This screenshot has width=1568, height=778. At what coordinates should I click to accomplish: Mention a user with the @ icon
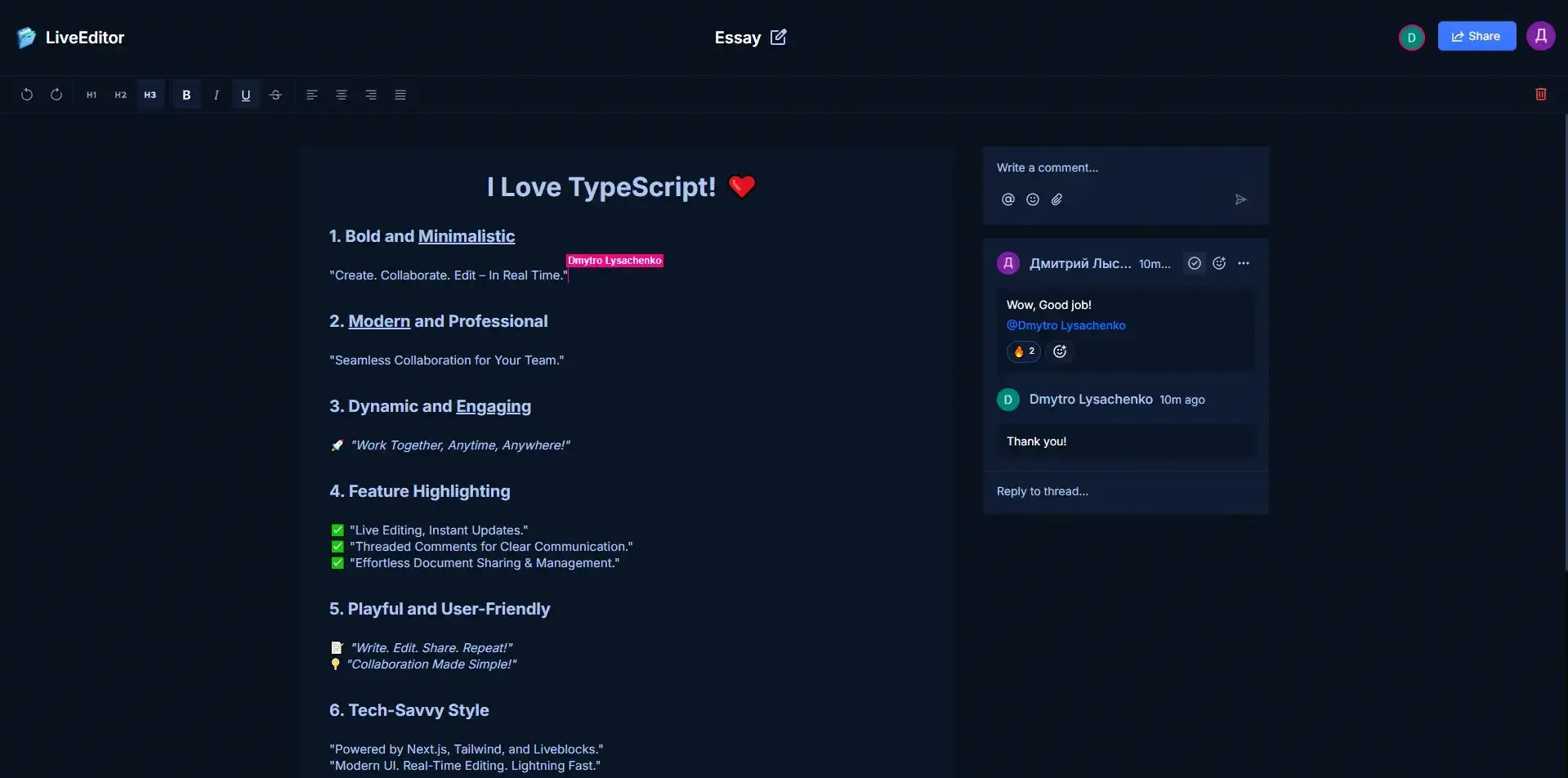1007,199
